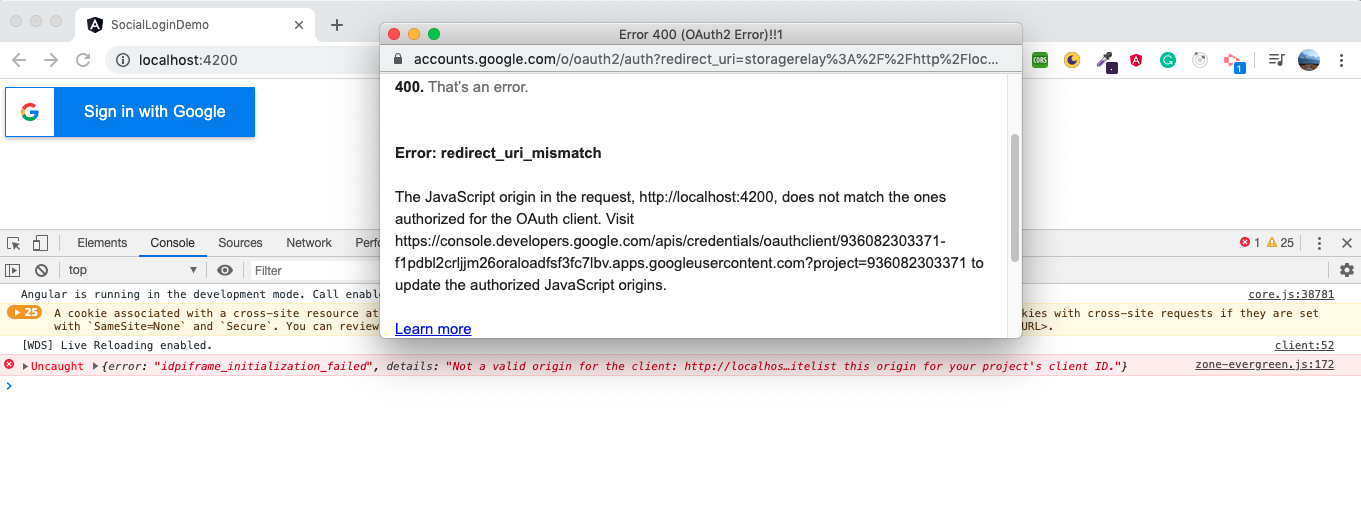Screen dimensions: 1361x511
Task: Activate the DevTools inspect element picker
Action: [x=14, y=243]
